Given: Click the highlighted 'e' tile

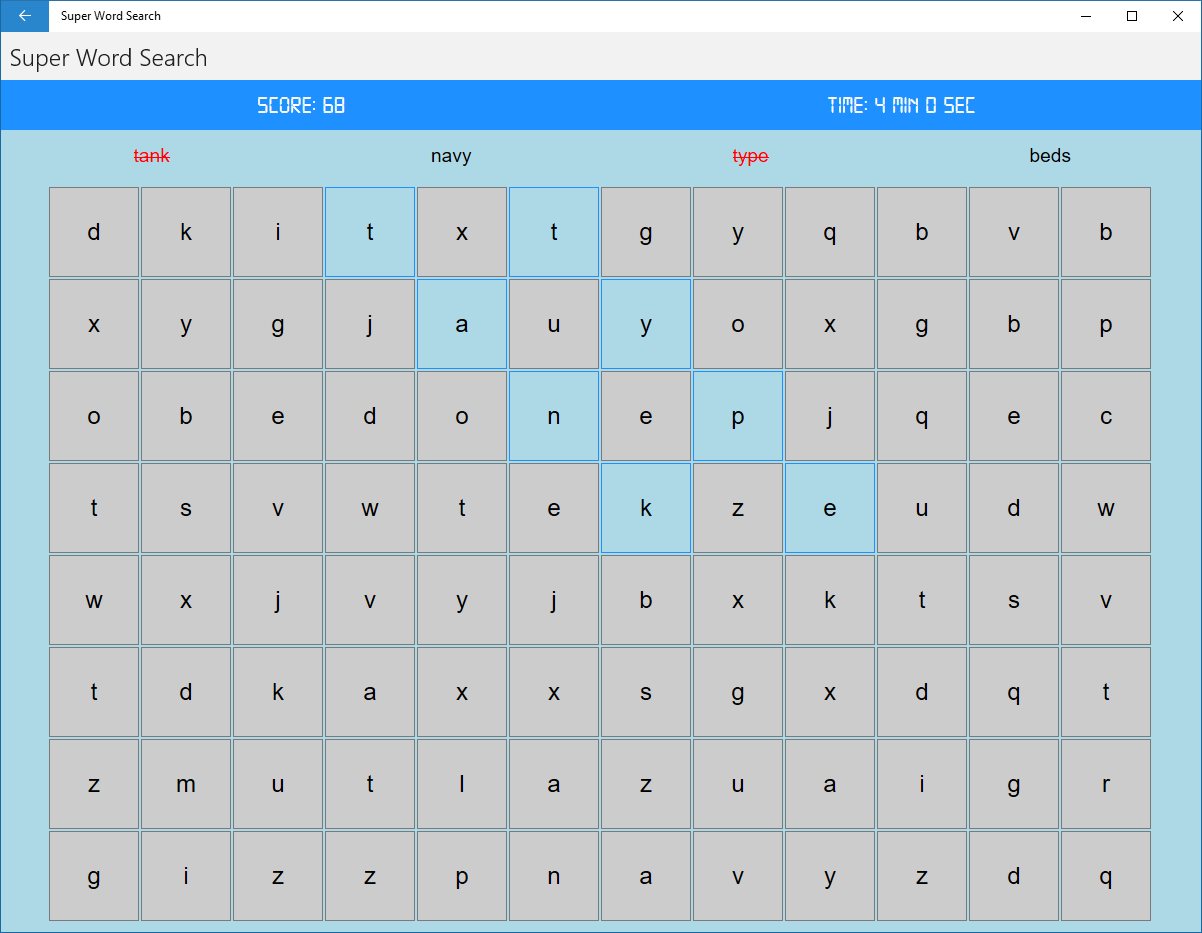Looking at the screenshot, I should pos(830,508).
